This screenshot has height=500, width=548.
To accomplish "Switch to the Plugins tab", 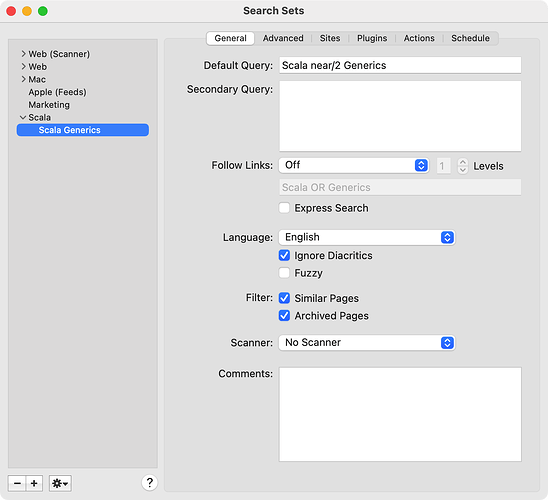I will (x=372, y=38).
